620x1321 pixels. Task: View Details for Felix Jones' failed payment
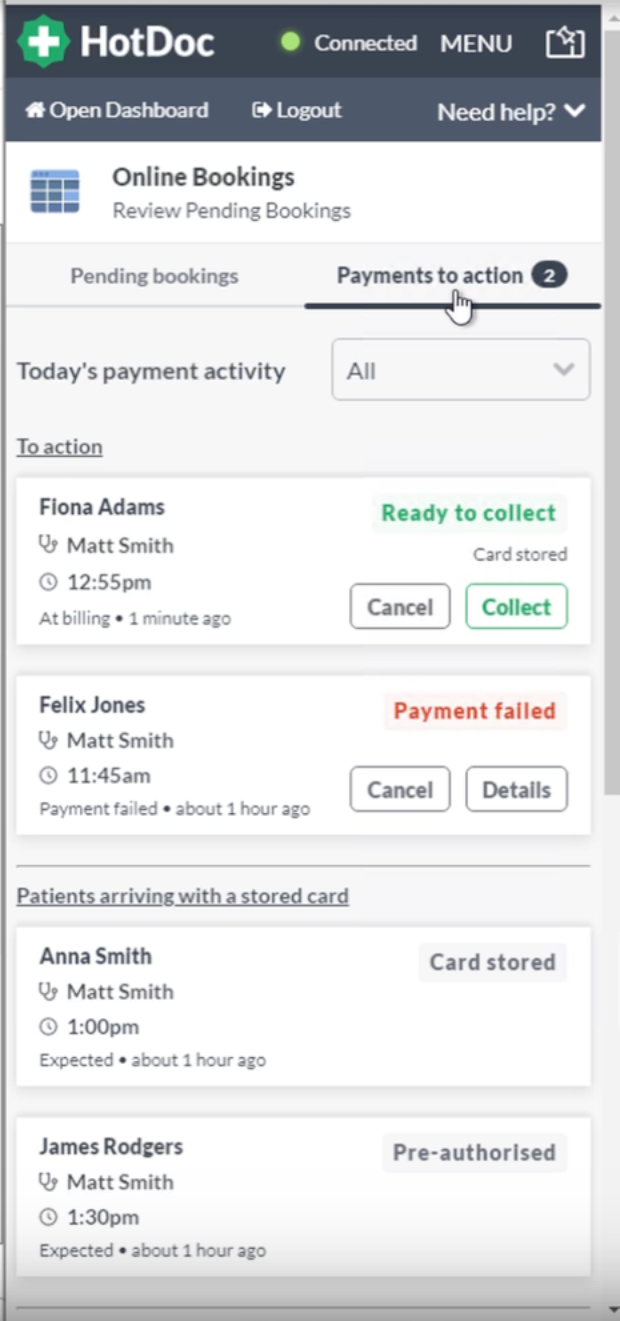pos(516,790)
